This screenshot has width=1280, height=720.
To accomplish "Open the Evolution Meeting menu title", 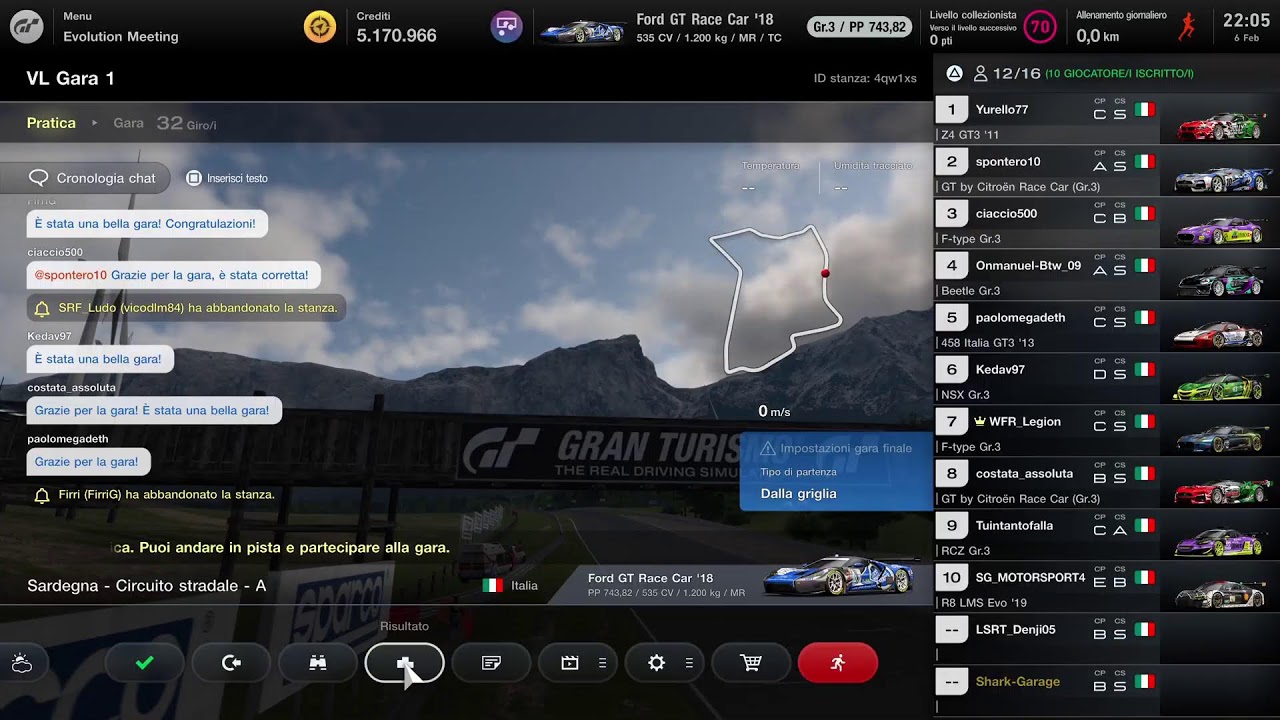I will [x=121, y=36].
